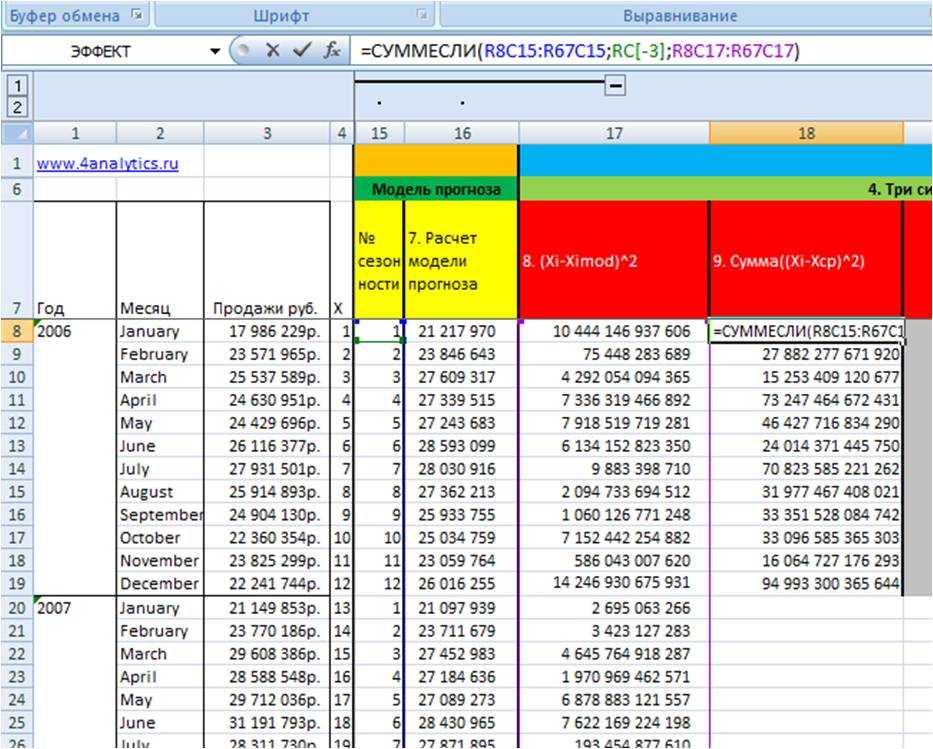
Task: Click the Select All corner button
Action: tap(17, 133)
